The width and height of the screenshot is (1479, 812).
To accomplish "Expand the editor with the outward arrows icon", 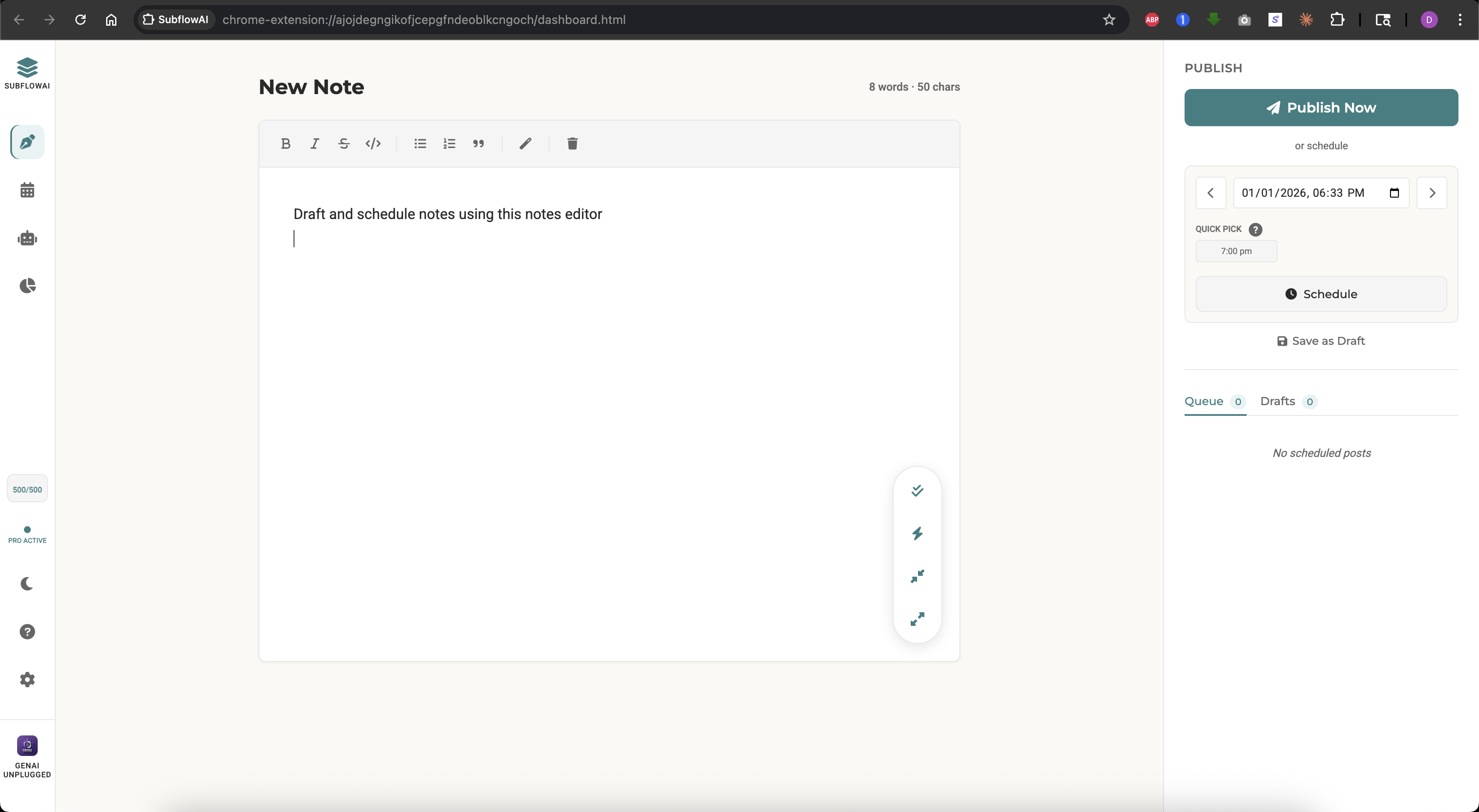I will pos(917,619).
